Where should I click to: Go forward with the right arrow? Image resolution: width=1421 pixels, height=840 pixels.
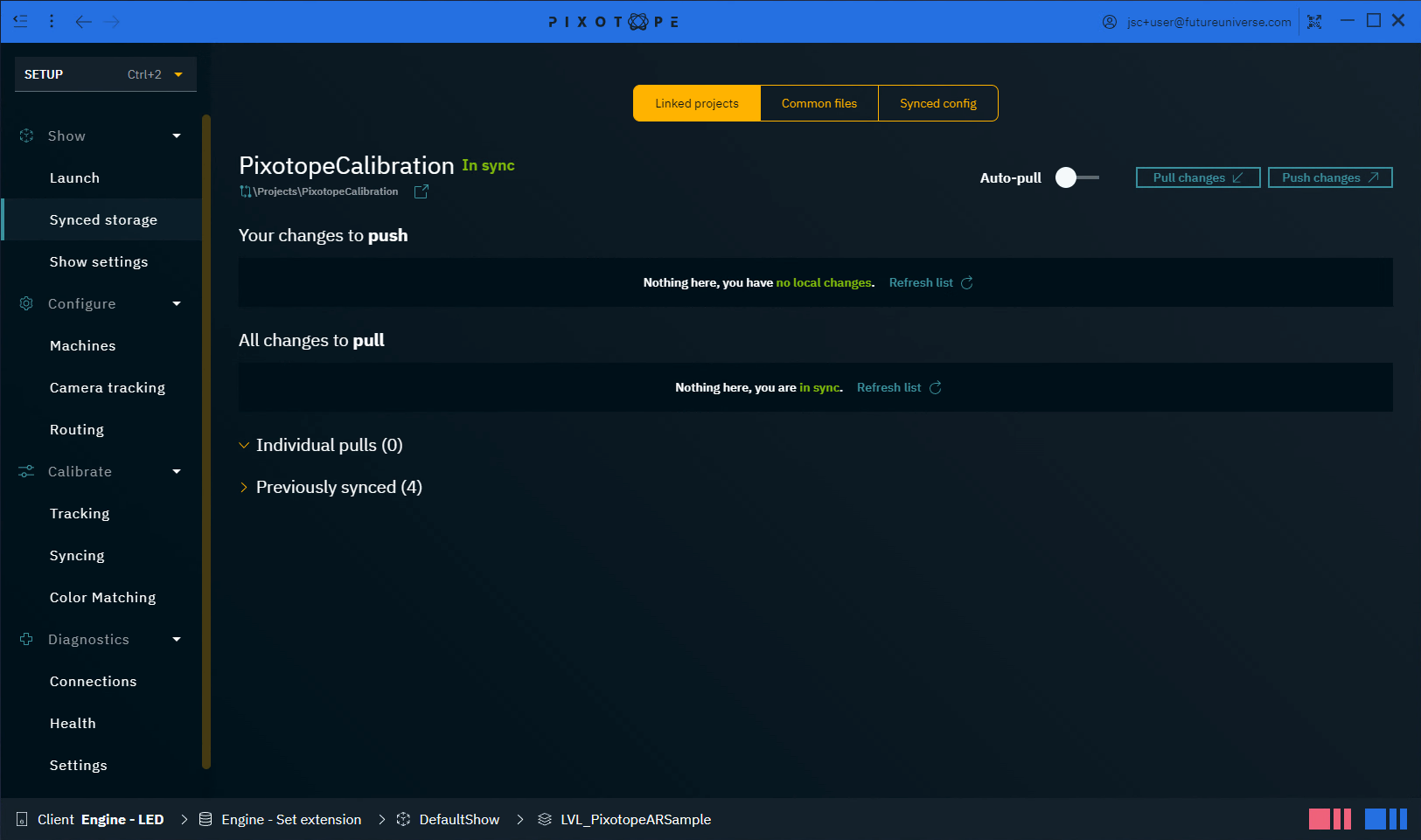(112, 22)
